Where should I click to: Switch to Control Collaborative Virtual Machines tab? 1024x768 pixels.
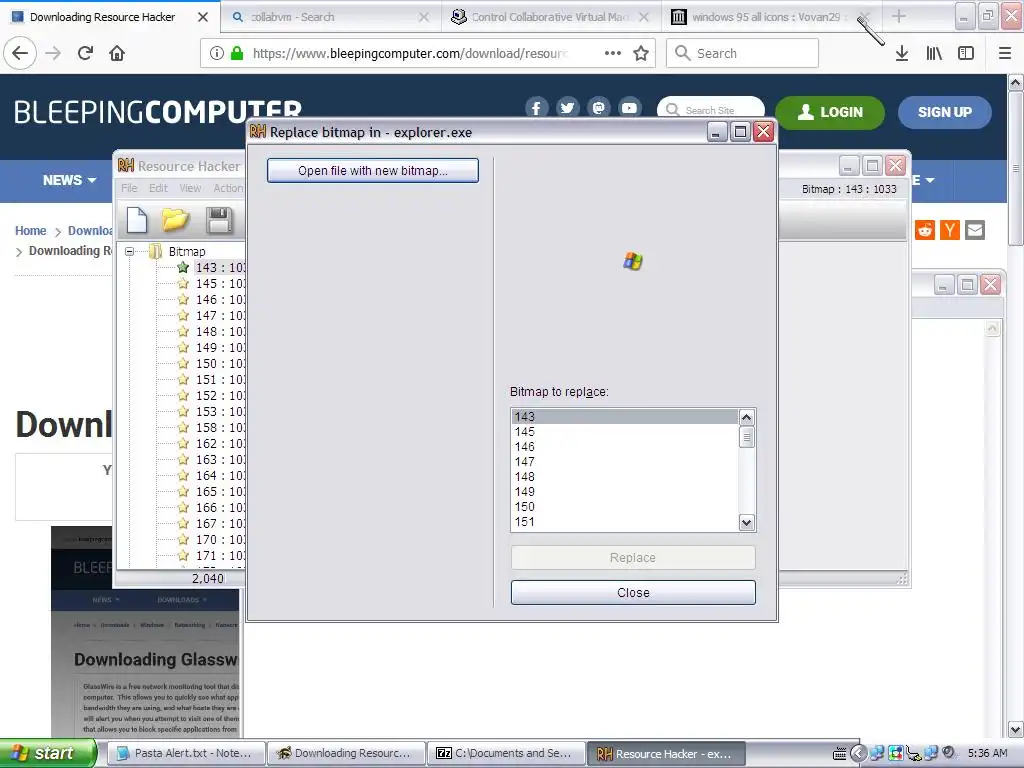tap(551, 17)
